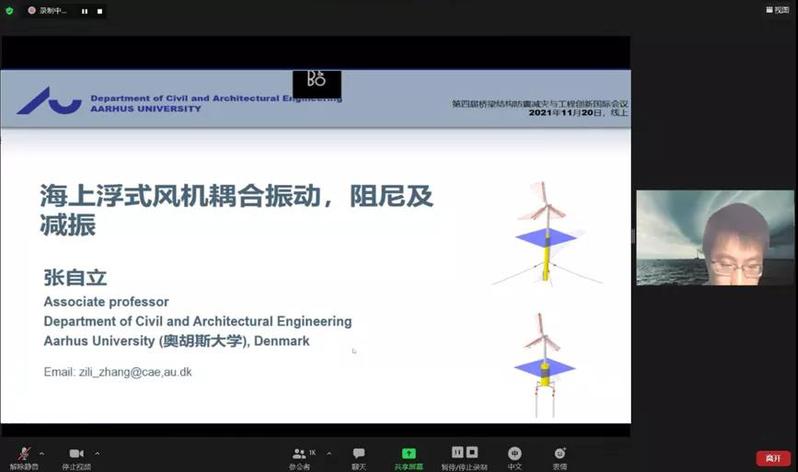Screen dimensions: 798x472
Task: Click the B&O logo on the slide
Action: click(x=316, y=82)
